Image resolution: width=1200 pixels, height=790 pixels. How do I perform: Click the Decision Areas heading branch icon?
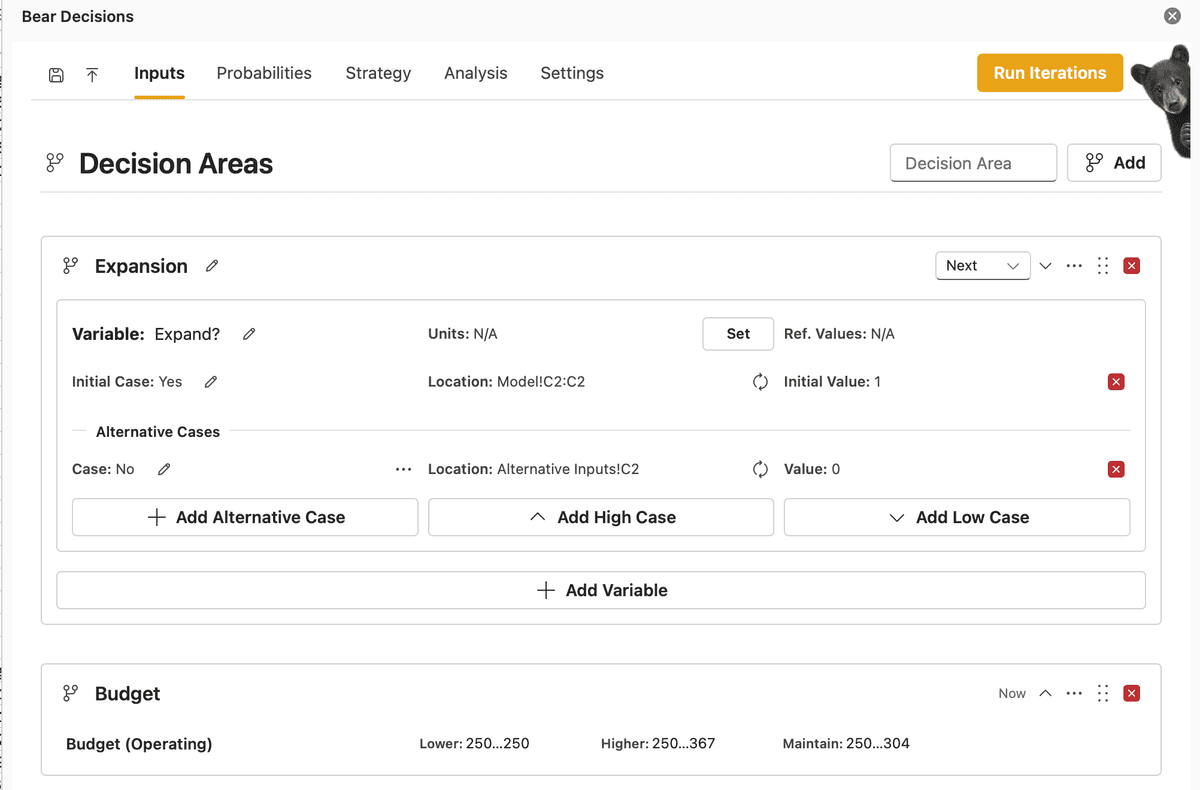click(55, 163)
